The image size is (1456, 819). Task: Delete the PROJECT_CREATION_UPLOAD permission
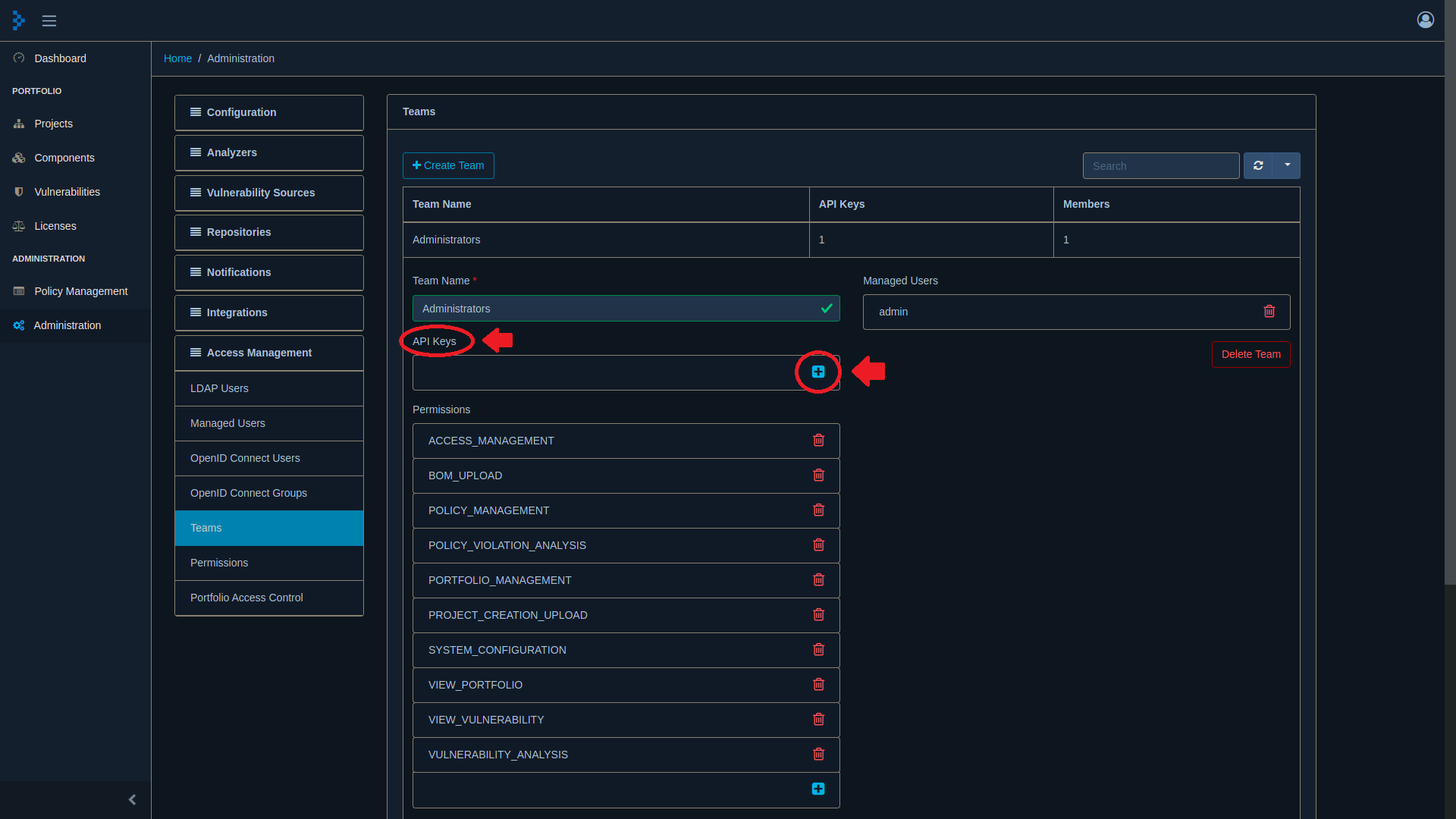(x=818, y=614)
